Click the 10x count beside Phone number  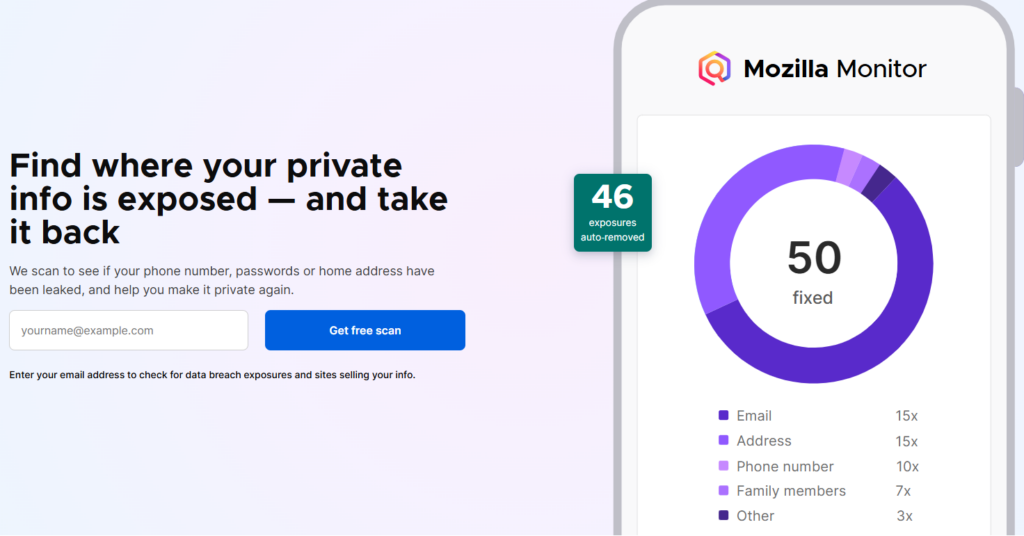[x=906, y=466]
